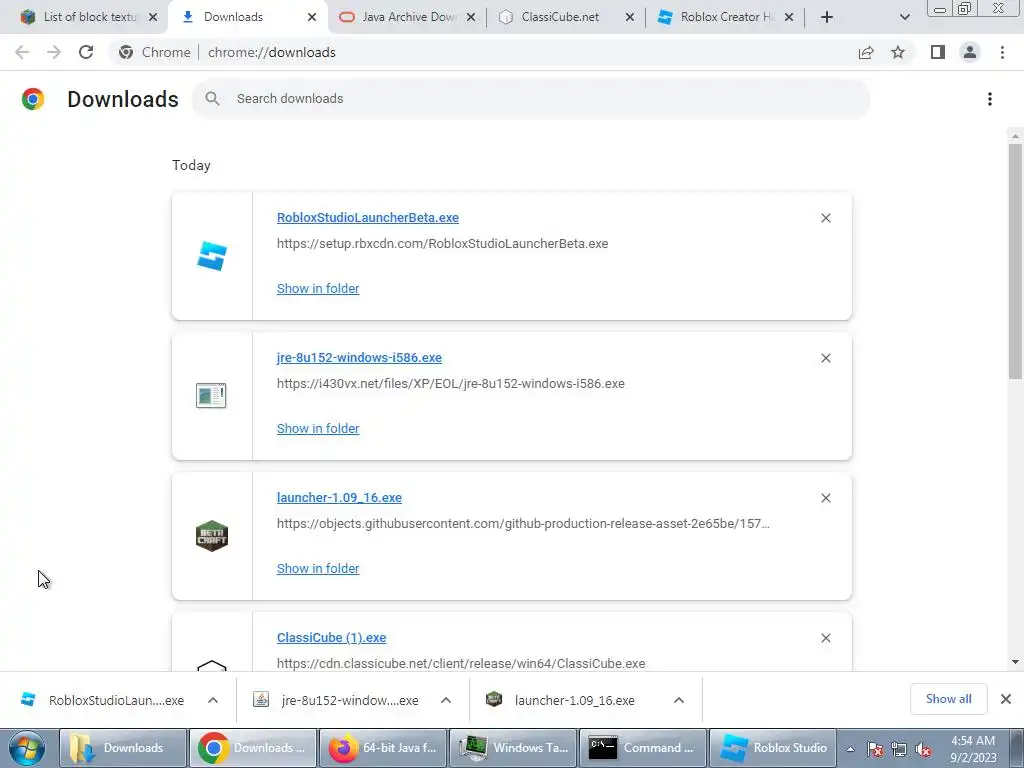Open a new tab with plus button
Image resolution: width=1024 pixels, height=768 pixels.
point(827,17)
